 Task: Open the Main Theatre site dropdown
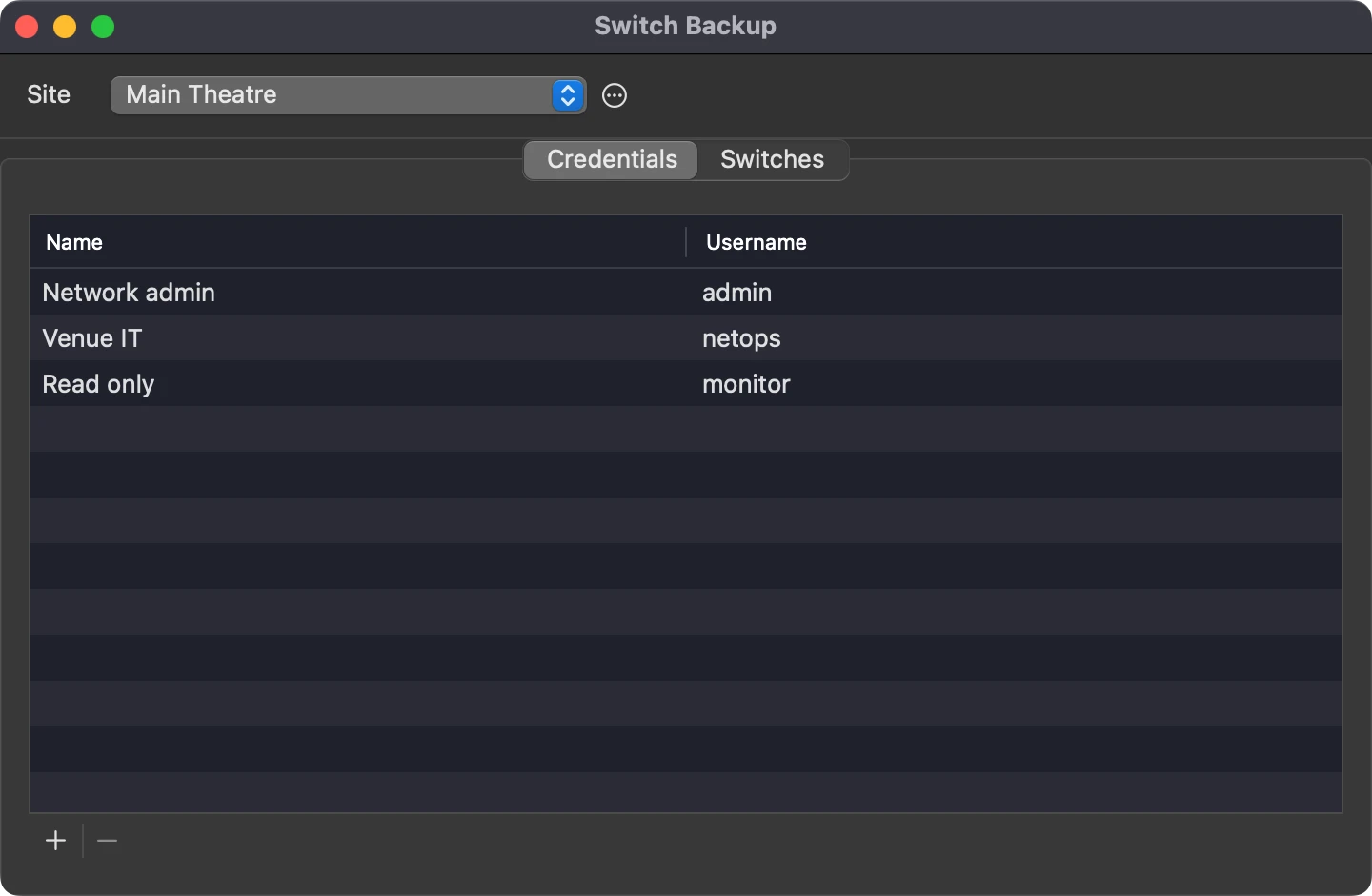(348, 95)
